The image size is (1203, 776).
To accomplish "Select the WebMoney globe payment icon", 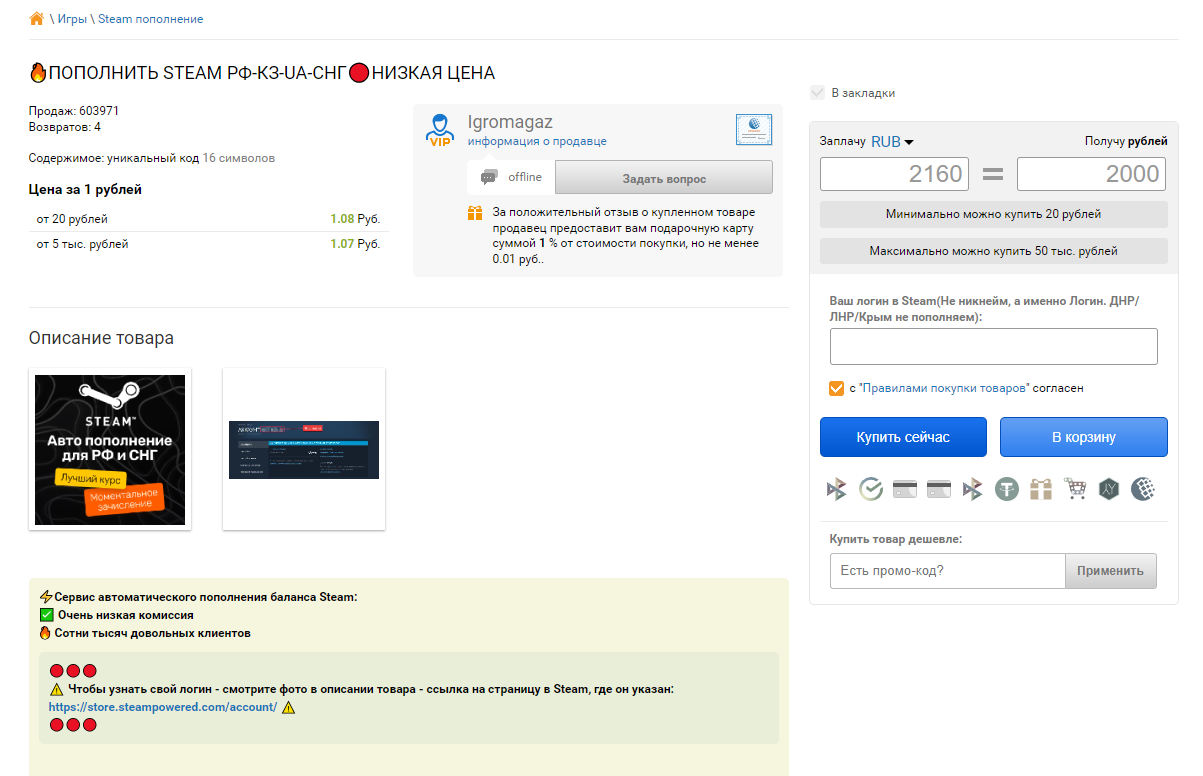I will (1143, 489).
